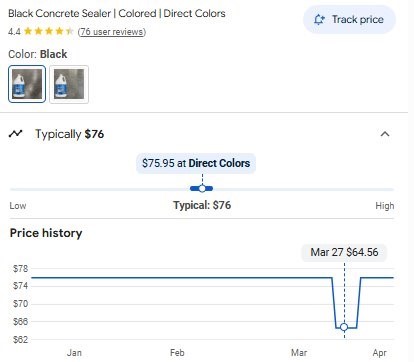Click the Price history heading
414x362 pixels.
pyautogui.click(x=46, y=233)
